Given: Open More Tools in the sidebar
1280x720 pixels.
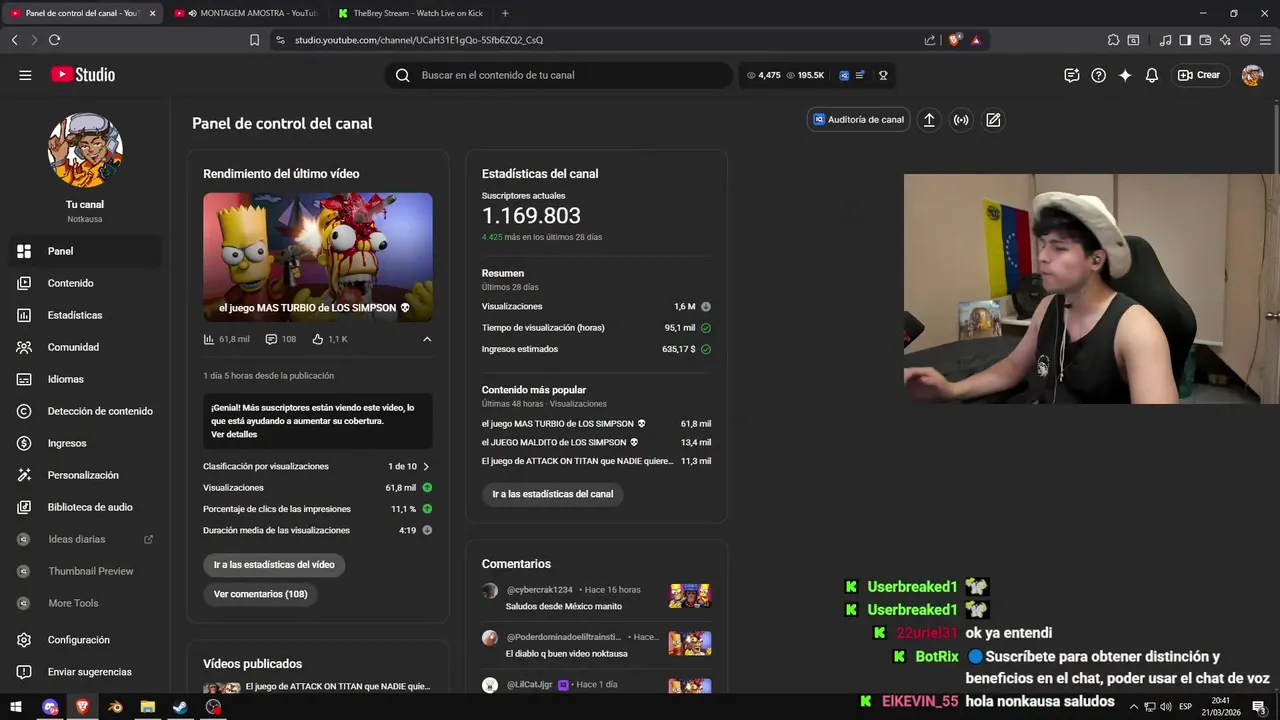Looking at the screenshot, I should point(85,603).
